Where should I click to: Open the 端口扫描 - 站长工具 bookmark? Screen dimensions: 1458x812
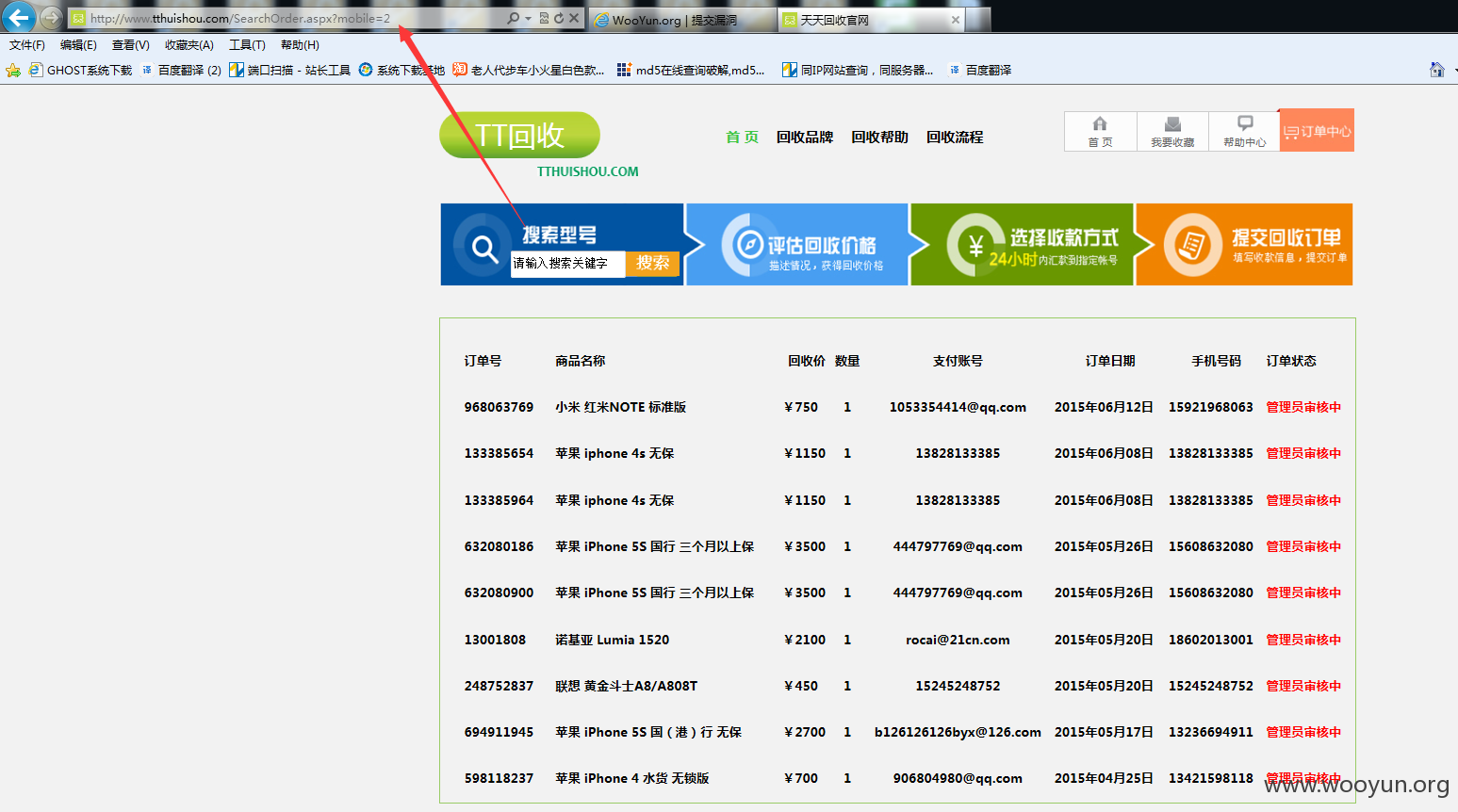pyautogui.click(x=289, y=70)
